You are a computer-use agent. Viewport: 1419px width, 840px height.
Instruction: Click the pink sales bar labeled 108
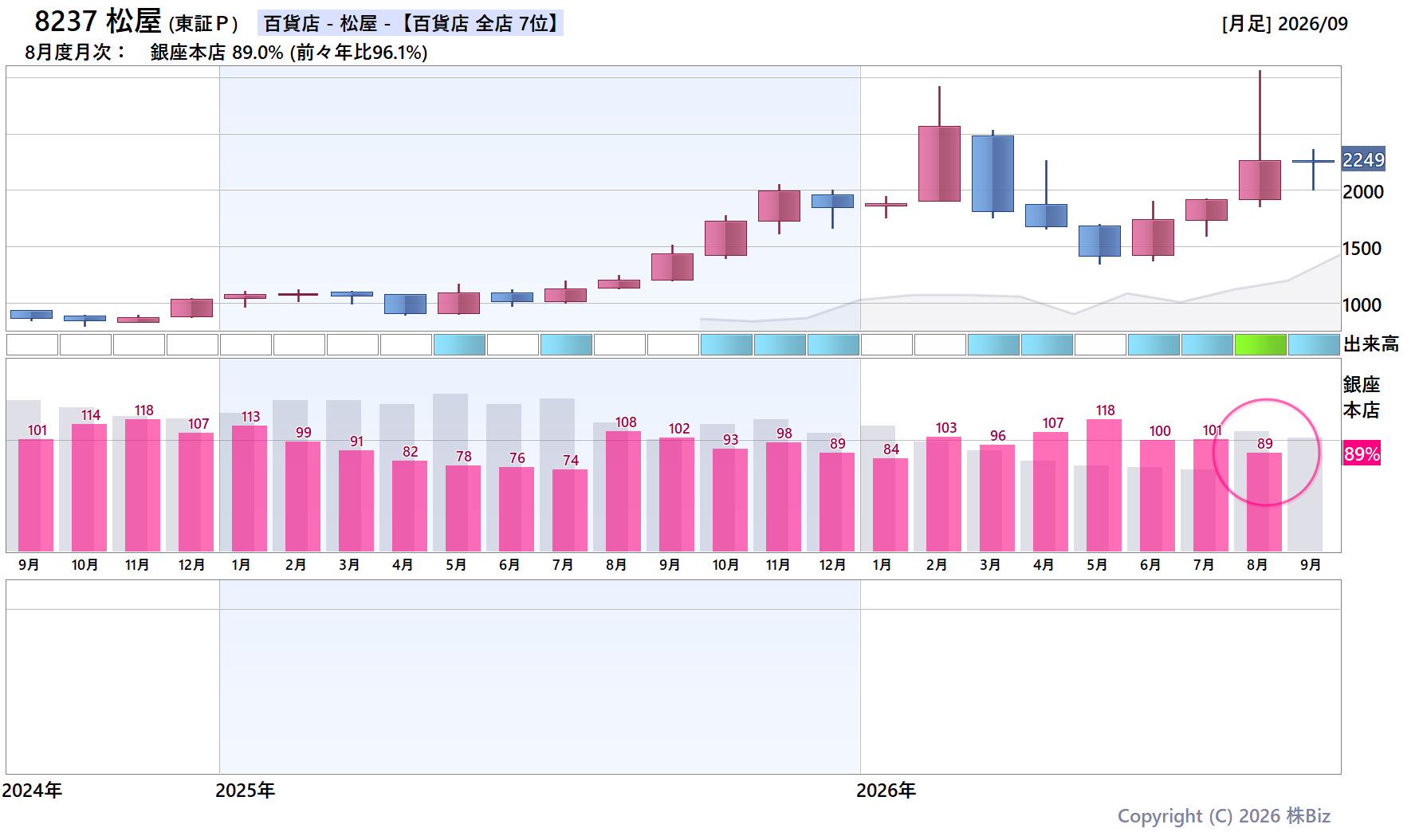coord(623,491)
